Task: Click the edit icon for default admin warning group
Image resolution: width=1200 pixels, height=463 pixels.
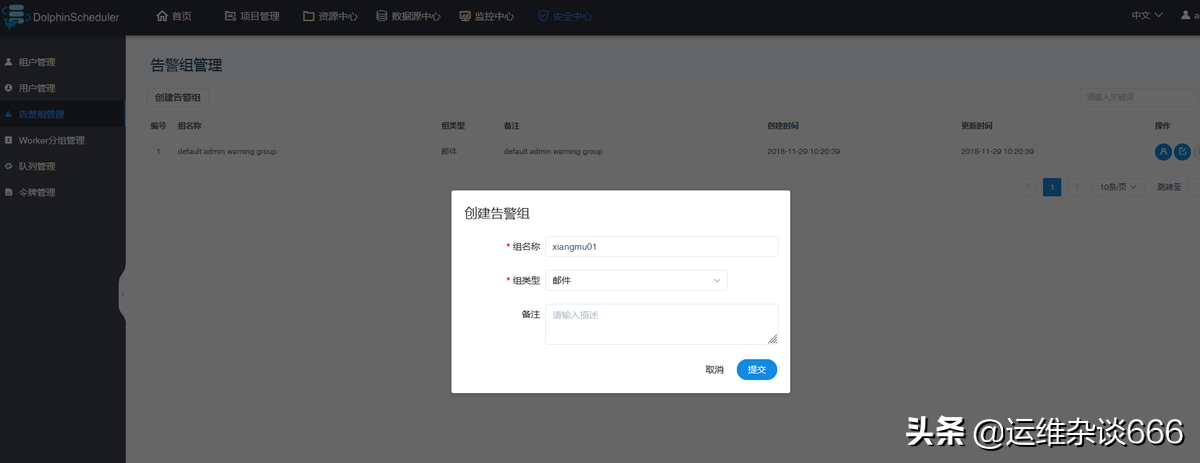Action: (x=1182, y=151)
